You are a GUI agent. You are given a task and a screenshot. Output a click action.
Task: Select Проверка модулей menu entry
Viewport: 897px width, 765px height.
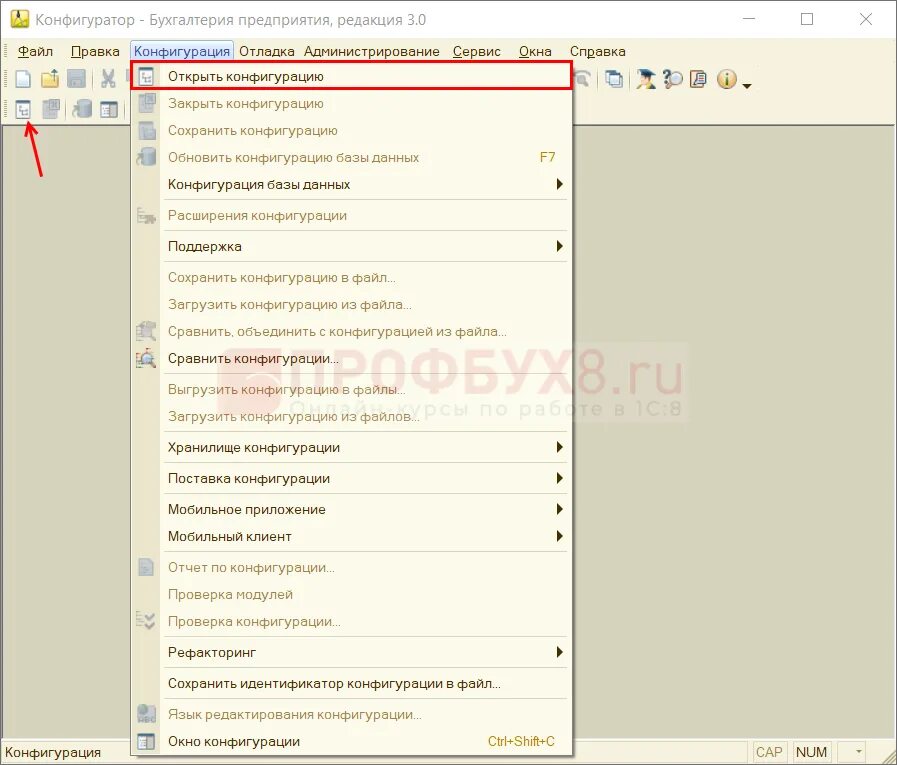(x=351, y=594)
